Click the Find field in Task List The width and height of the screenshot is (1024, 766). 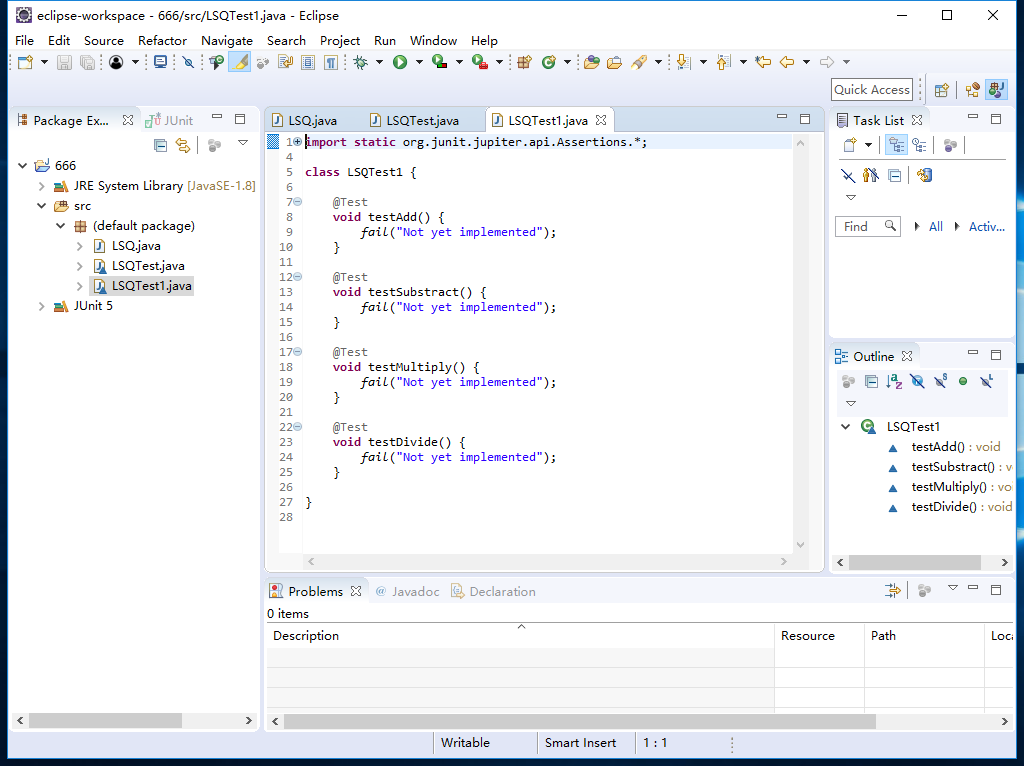click(x=868, y=227)
